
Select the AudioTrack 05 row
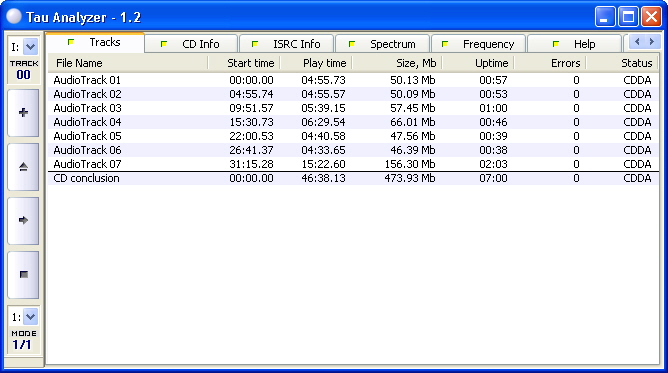353,136
